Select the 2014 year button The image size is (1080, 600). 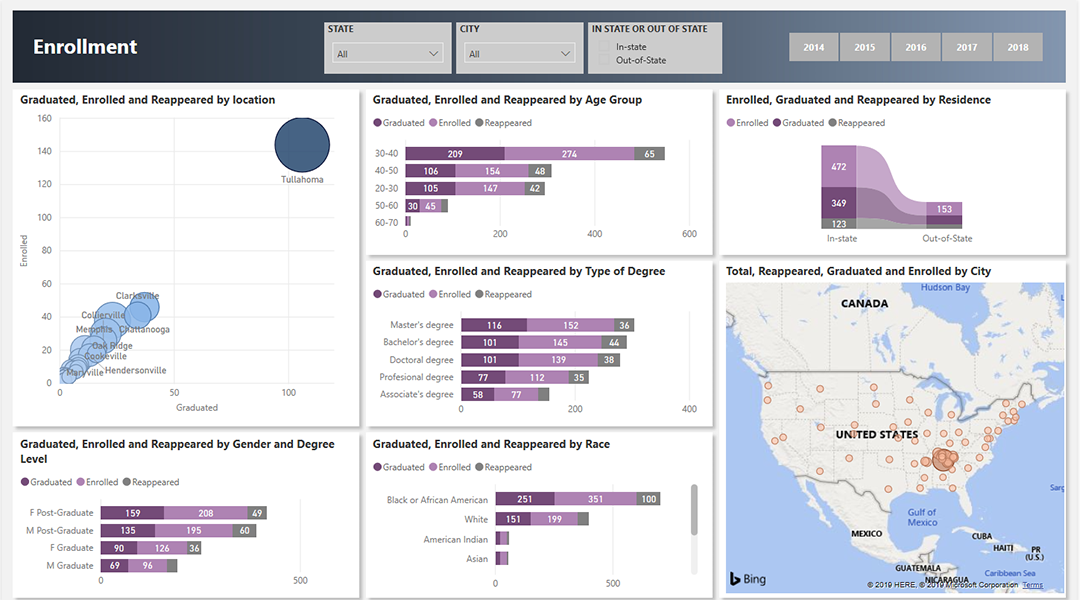[813, 48]
